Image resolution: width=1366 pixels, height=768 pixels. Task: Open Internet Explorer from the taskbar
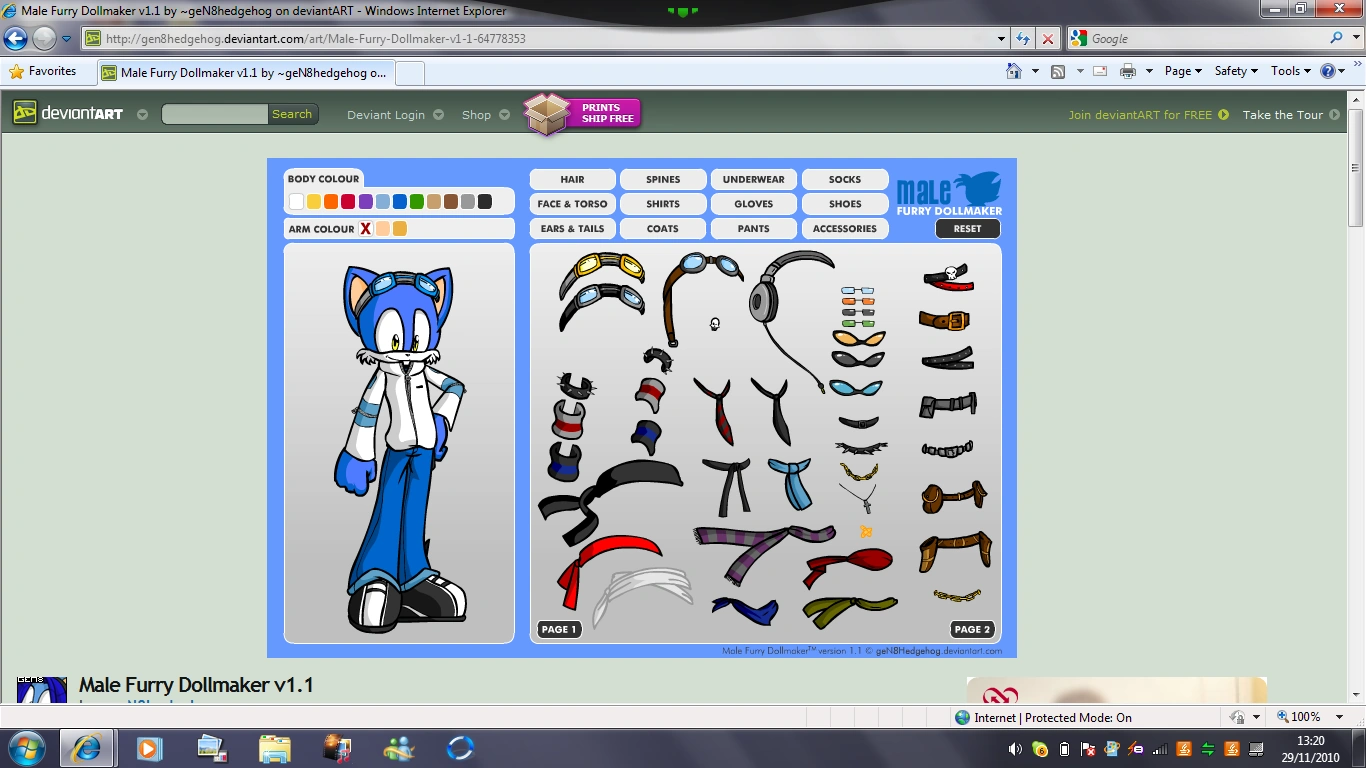tap(86, 748)
